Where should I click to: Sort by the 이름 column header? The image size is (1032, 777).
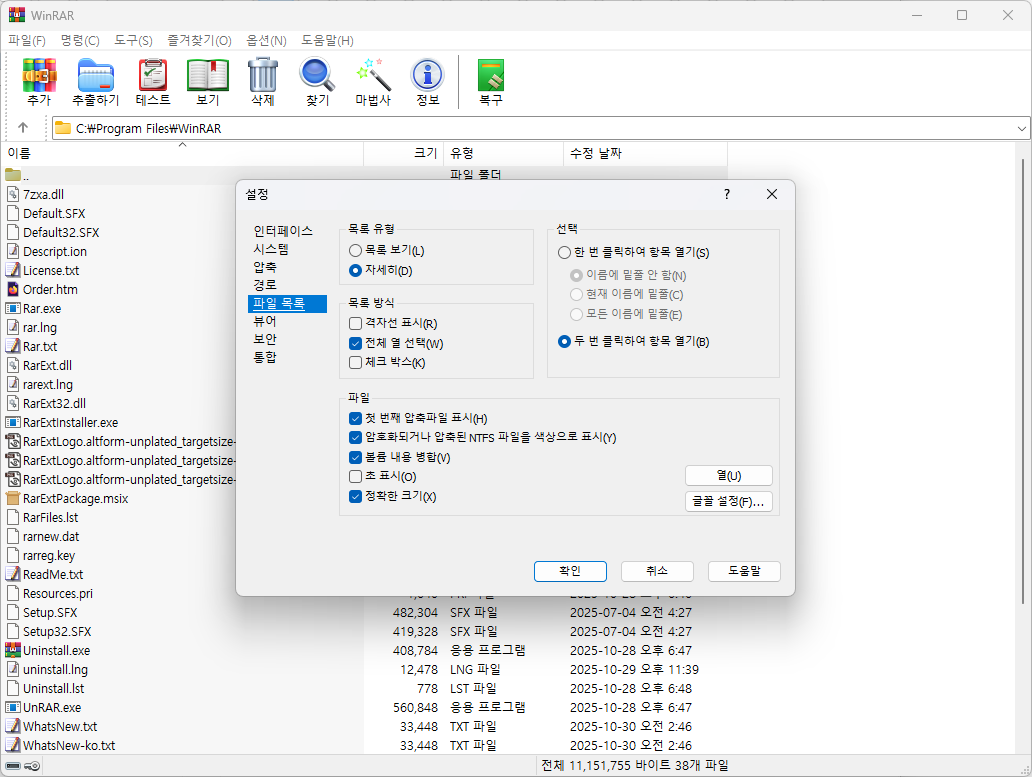(182, 153)
